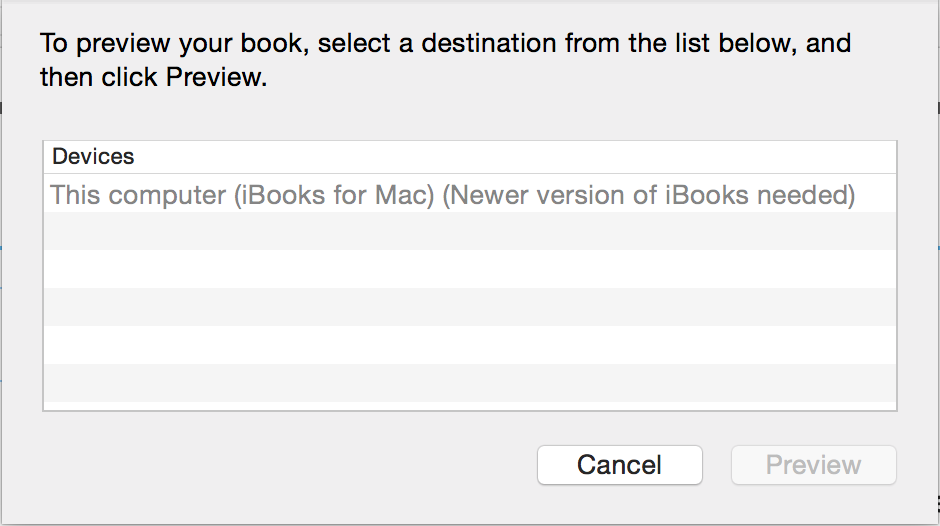
Task: Click the first empty row below the device entry
Action: click(x=470, y=231)
